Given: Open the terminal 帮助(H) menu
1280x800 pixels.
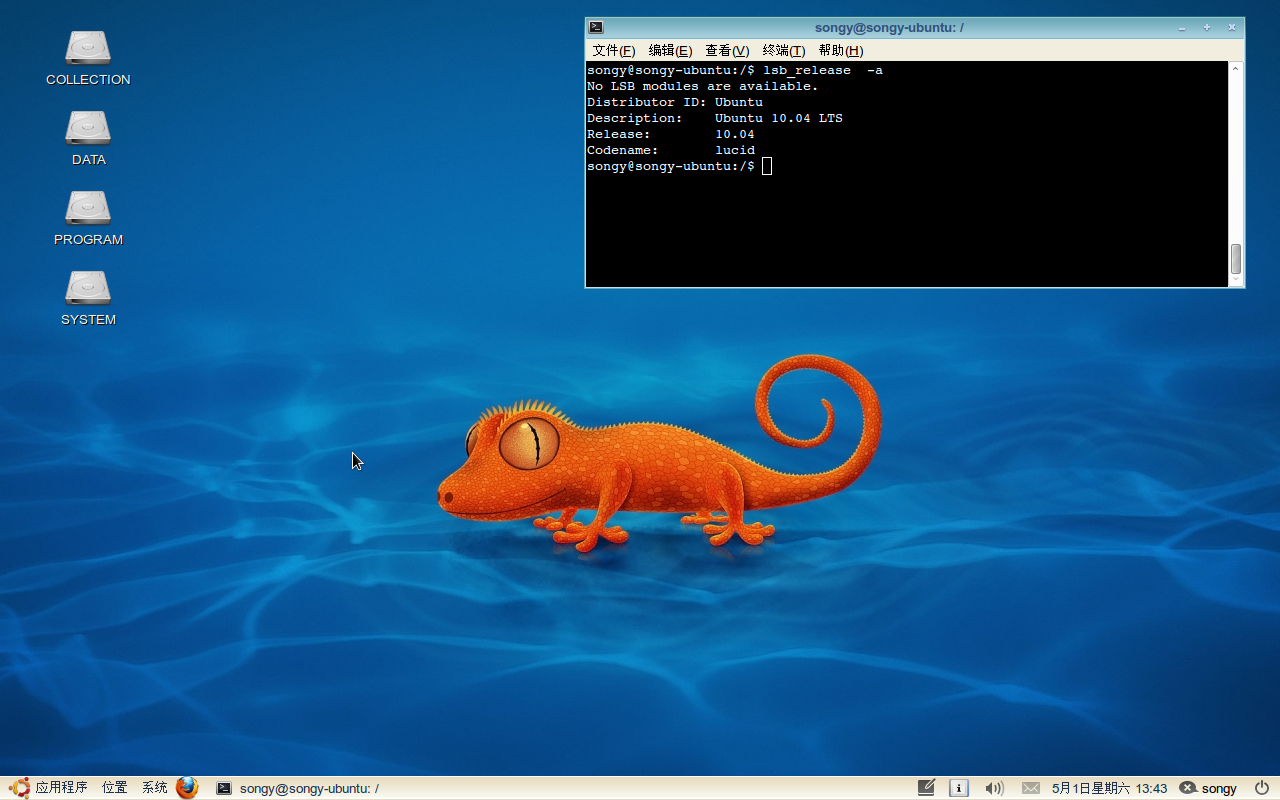Looking at the screenshot, I should (841, 51).
